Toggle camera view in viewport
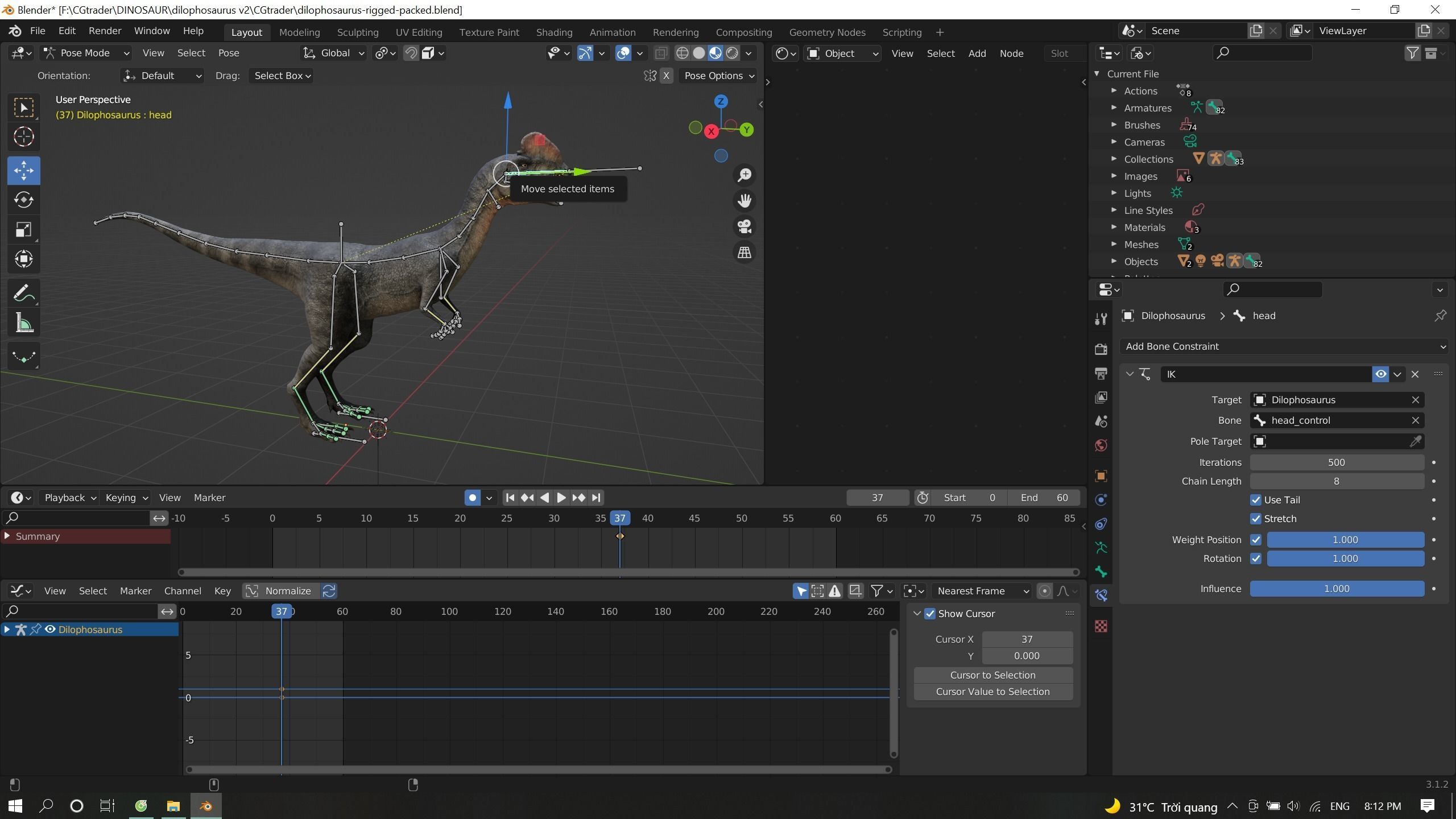The height and width of the screenshot is (819, 1456). (x=744, y=226)
